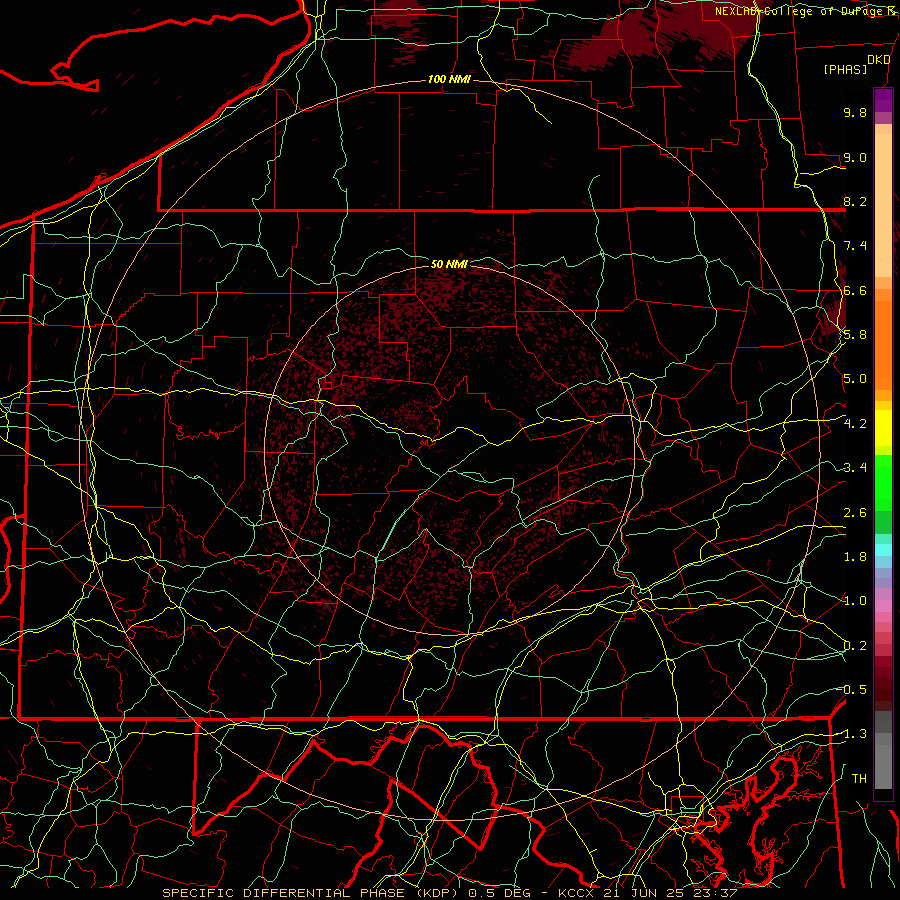Click the 9.8 scale value
This screenshot has height=900, width=900.
(x=855, y=112)
